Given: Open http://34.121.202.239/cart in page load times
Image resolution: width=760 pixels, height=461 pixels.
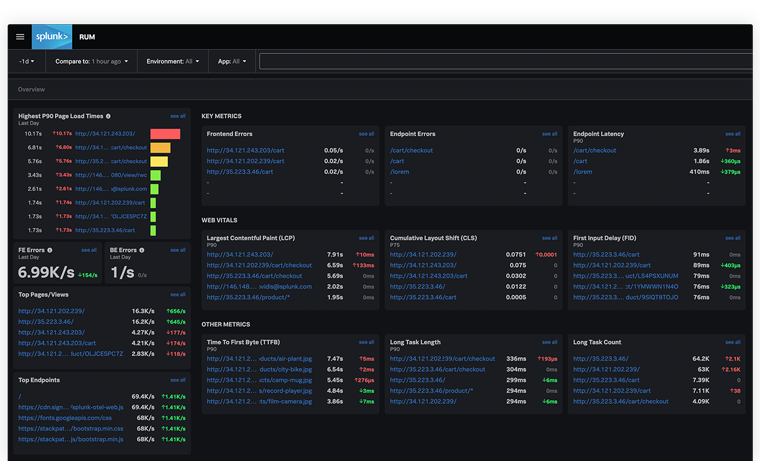Looking at the screenshot, I should pyautogui.click(x=110, y=203).
